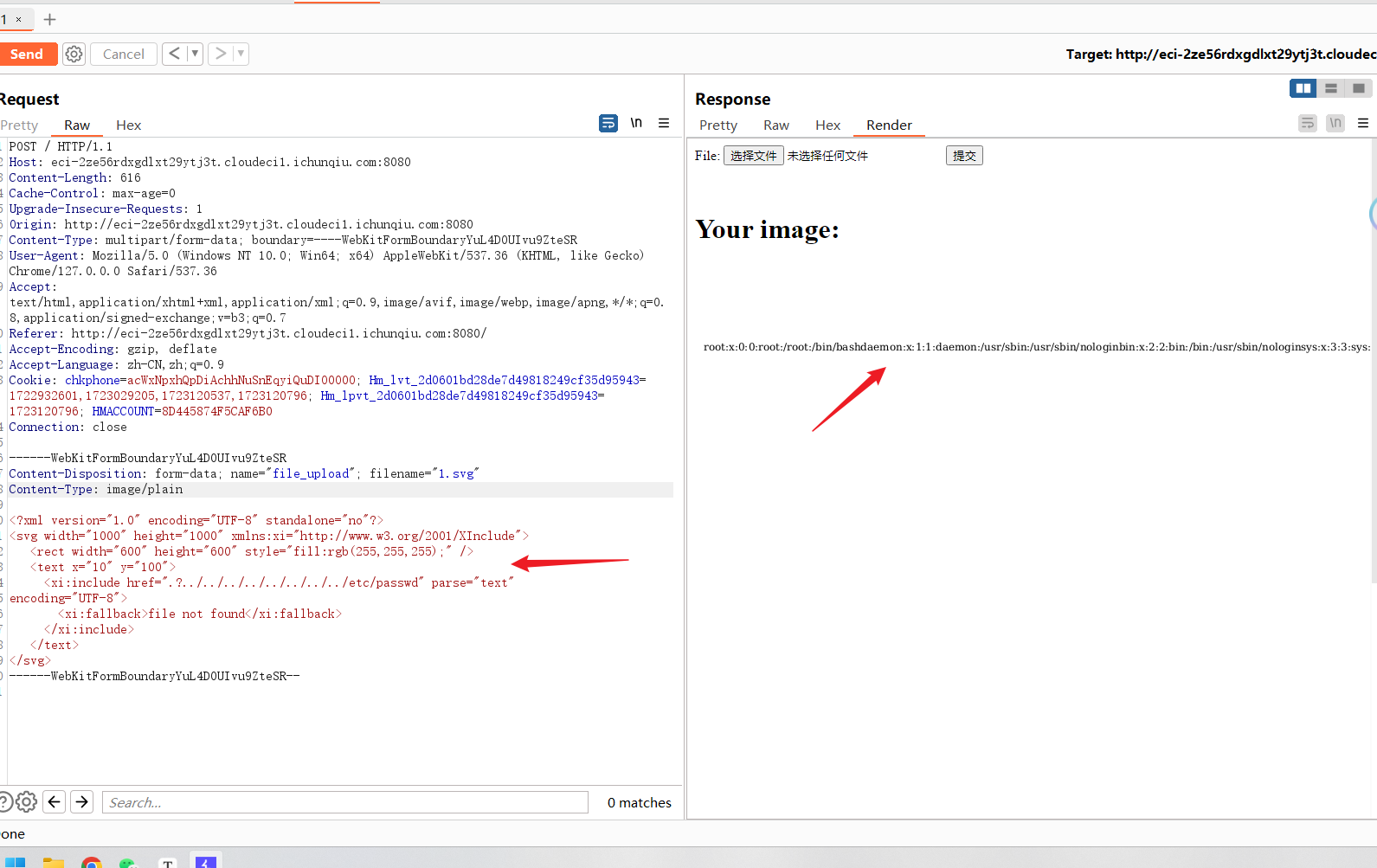Image resolution: width=1377 pixels, height=868 pixels.
Task: Open response editor hamburger menu
Action: tap(1363, 124)
